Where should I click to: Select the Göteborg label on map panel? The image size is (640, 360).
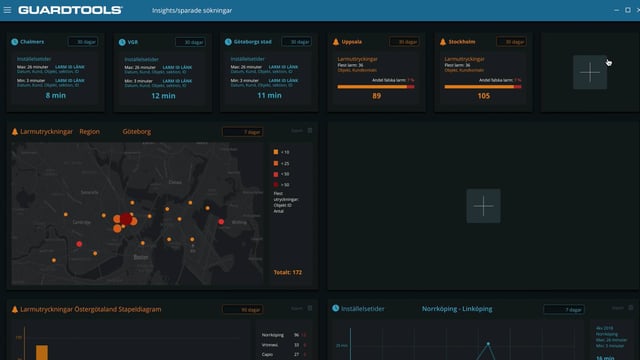coord(137,131)
